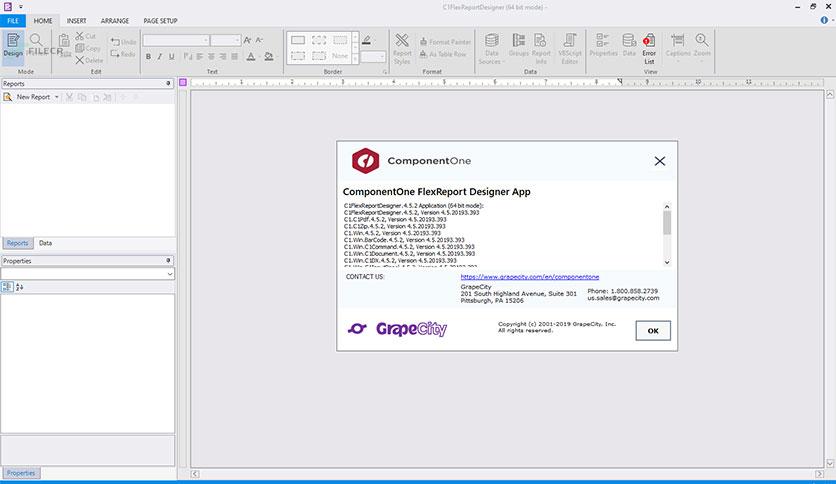Sort properties alphabetically

[x=20, y=287]
